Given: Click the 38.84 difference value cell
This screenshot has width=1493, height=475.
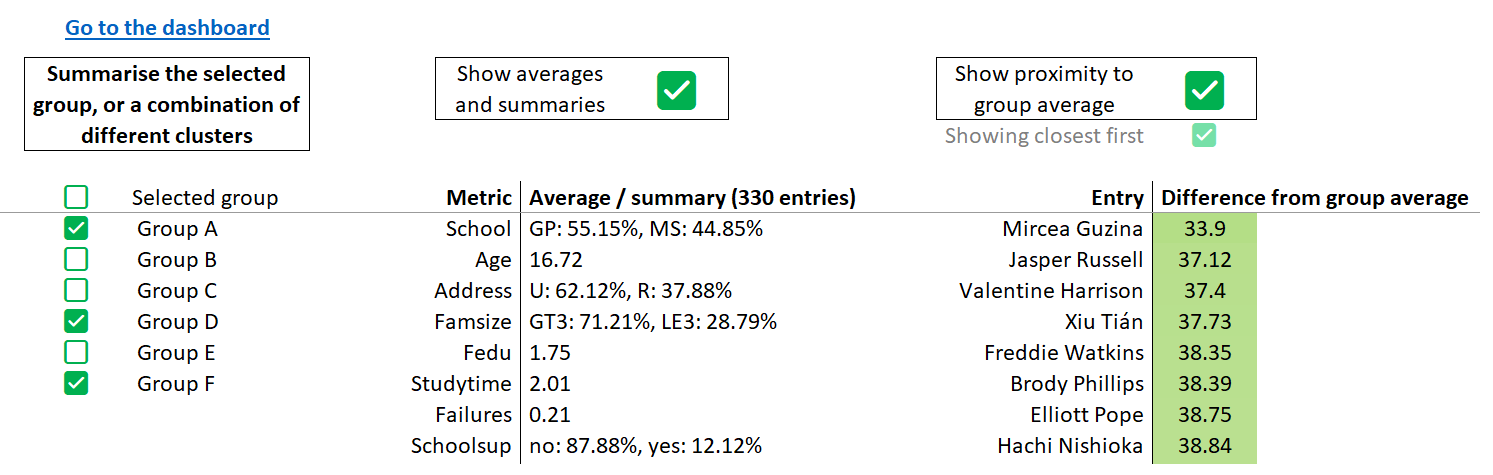Looking at the screenshot, I should (x=1203, y=446).
